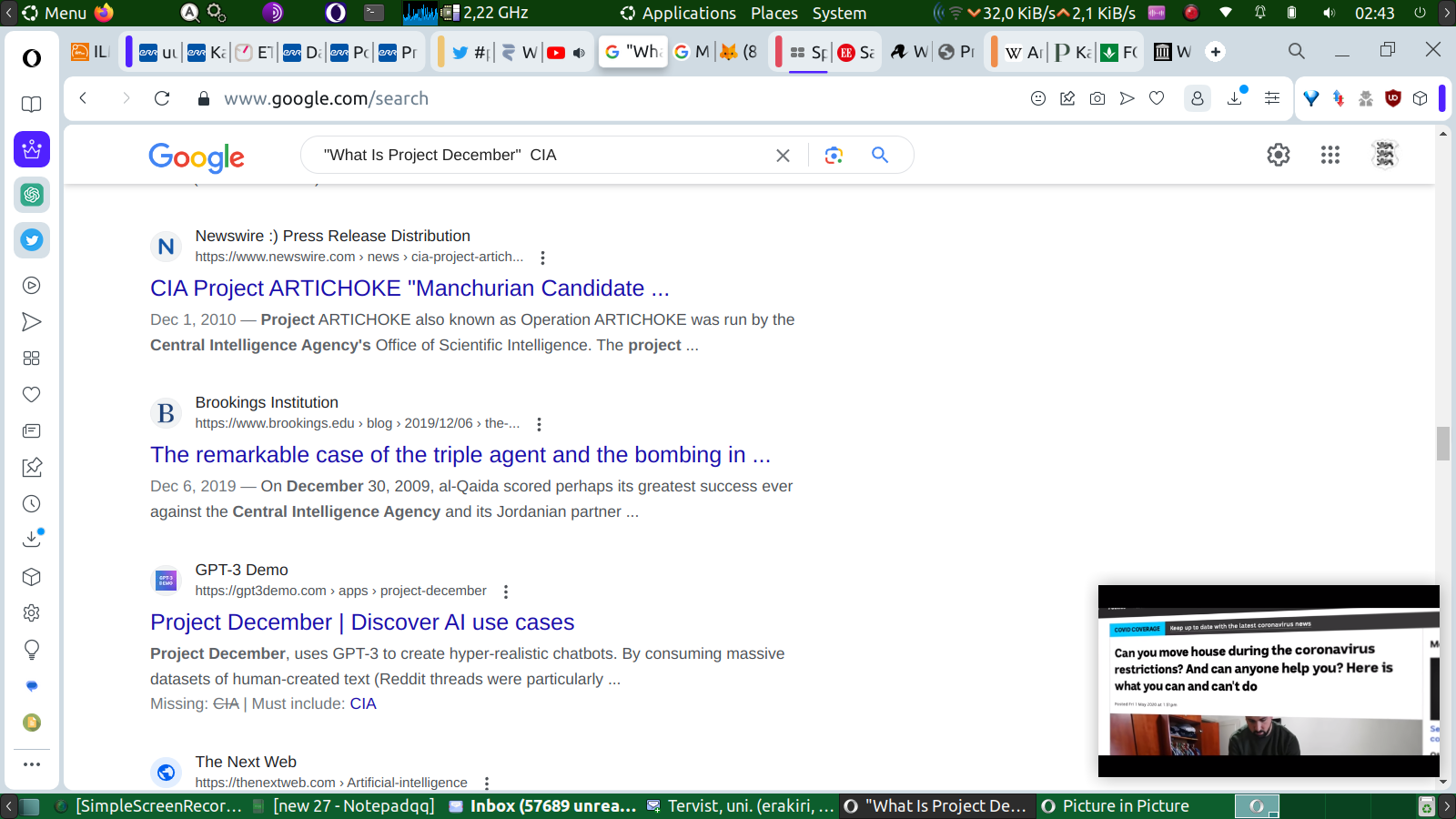Focus the address bar URL field

619,98
